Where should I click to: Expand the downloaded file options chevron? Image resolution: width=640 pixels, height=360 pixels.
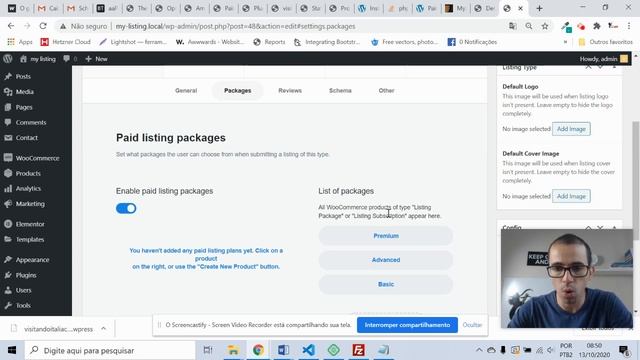click(x=104, y=329)
